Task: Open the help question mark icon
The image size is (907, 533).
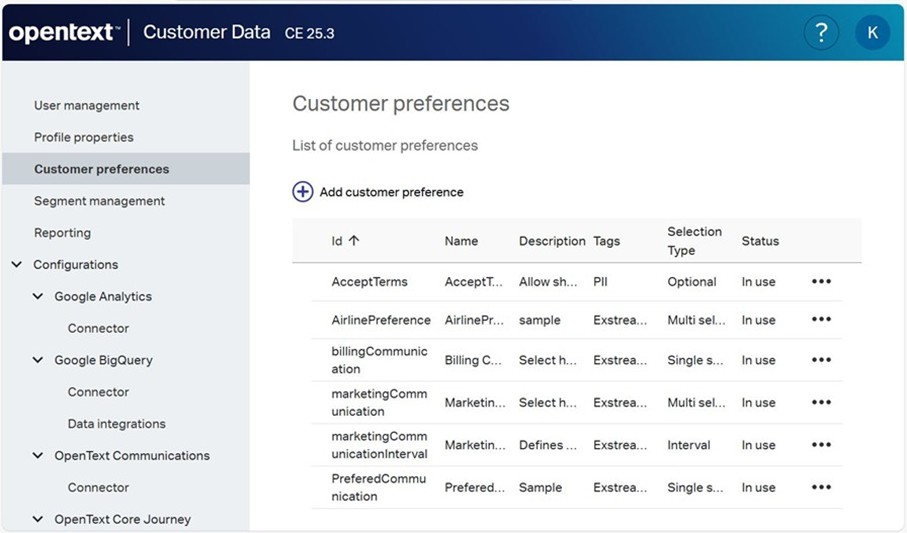Action: [821, 32]
